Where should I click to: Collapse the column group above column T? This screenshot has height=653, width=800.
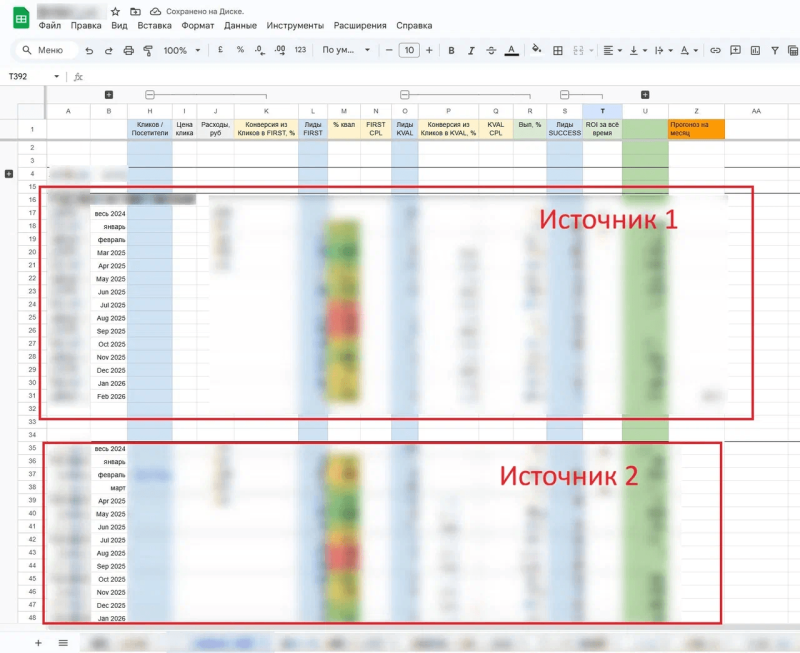coord(564,94)
